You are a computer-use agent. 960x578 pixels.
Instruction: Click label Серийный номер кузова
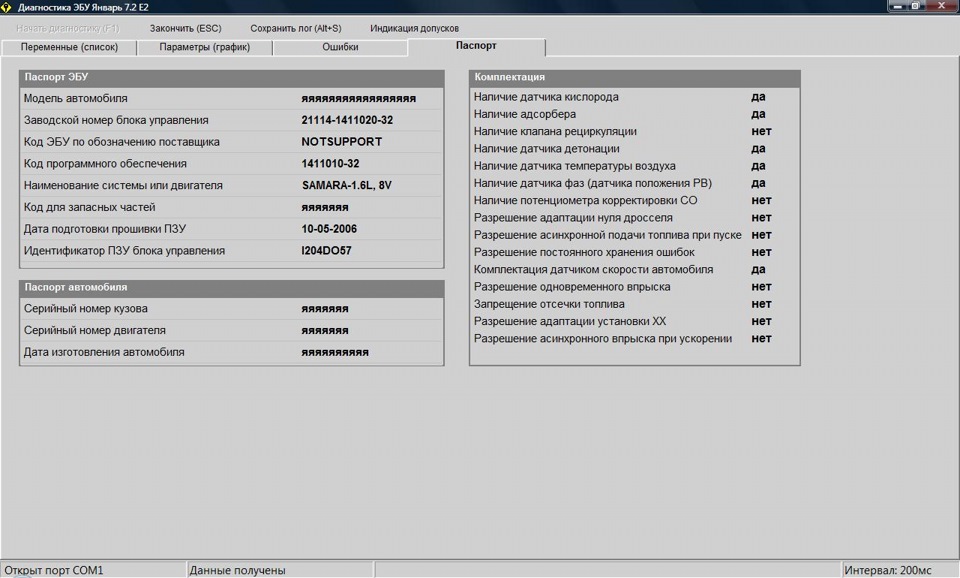86,309
